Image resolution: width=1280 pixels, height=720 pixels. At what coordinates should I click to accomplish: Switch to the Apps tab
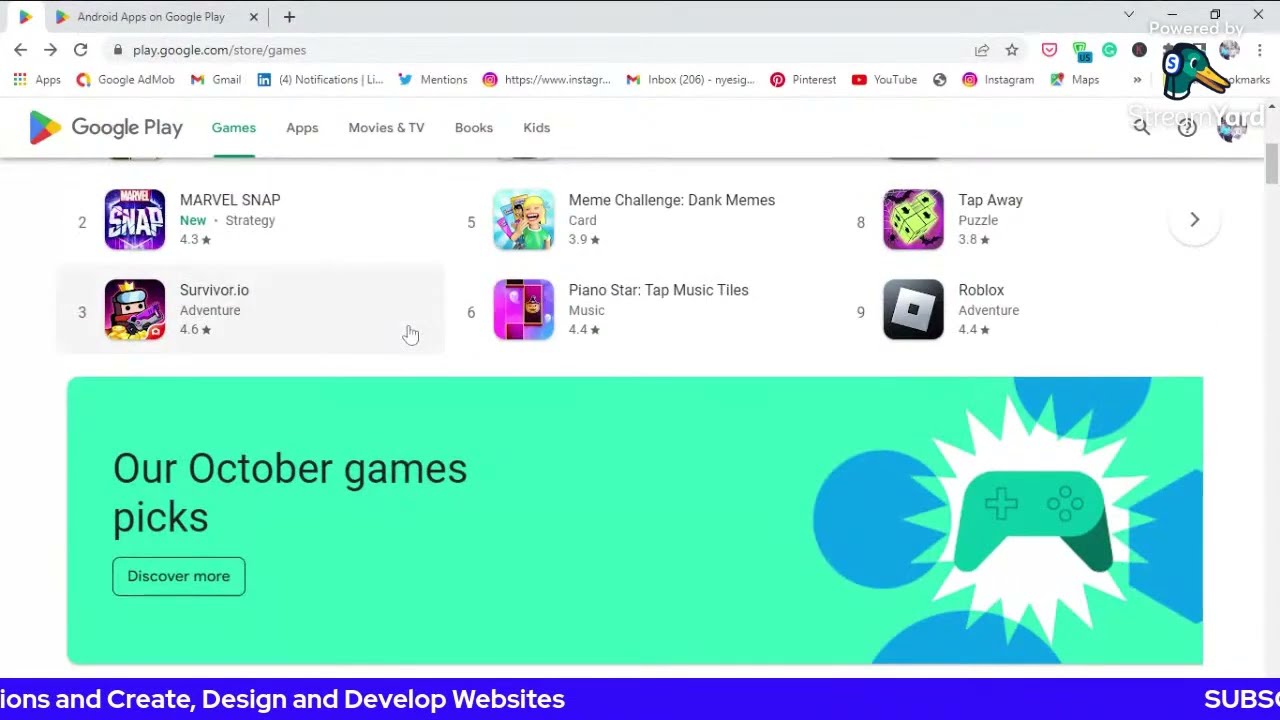point(302,128)
